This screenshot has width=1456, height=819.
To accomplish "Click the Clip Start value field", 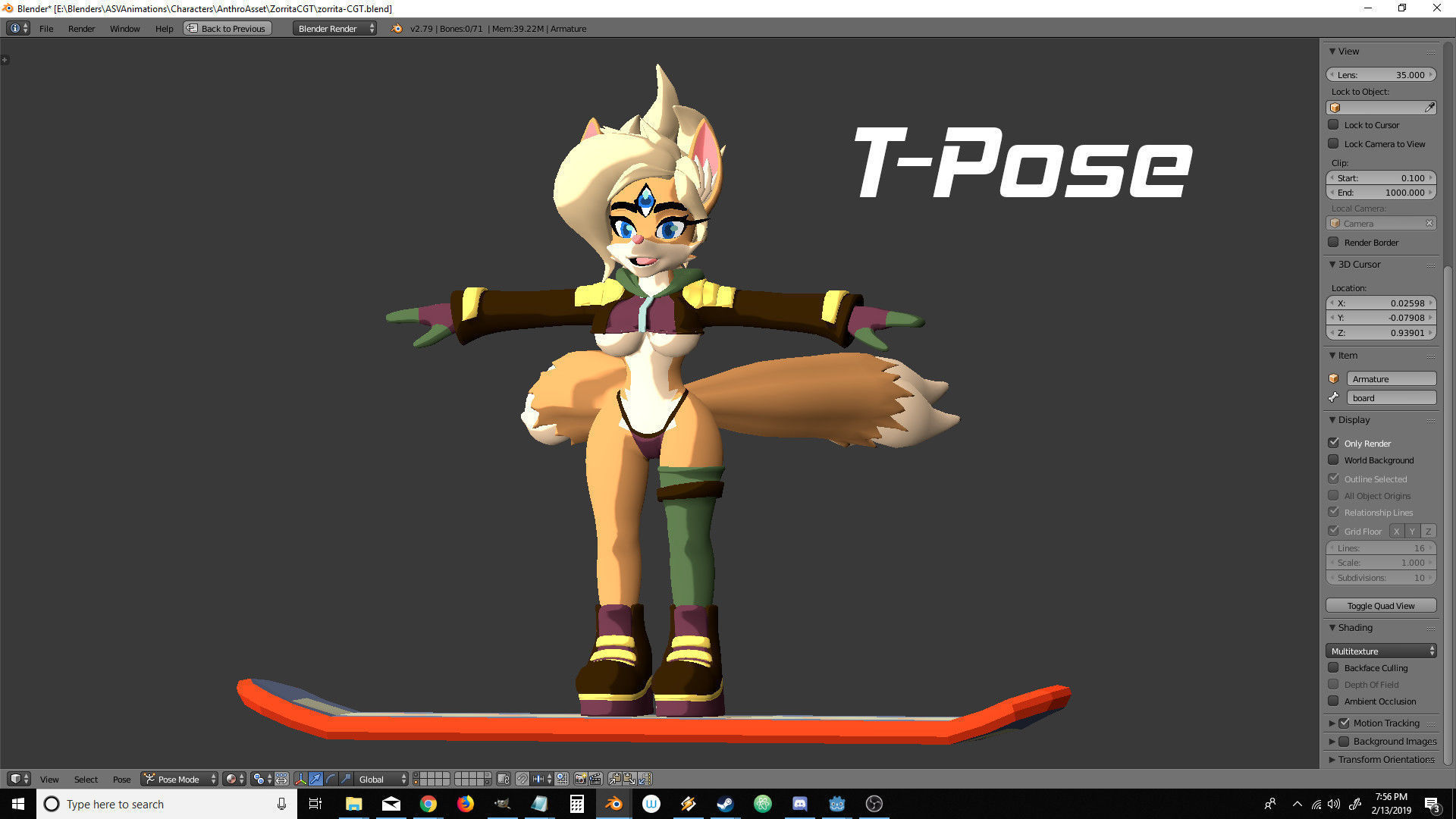I will 1381,177.
